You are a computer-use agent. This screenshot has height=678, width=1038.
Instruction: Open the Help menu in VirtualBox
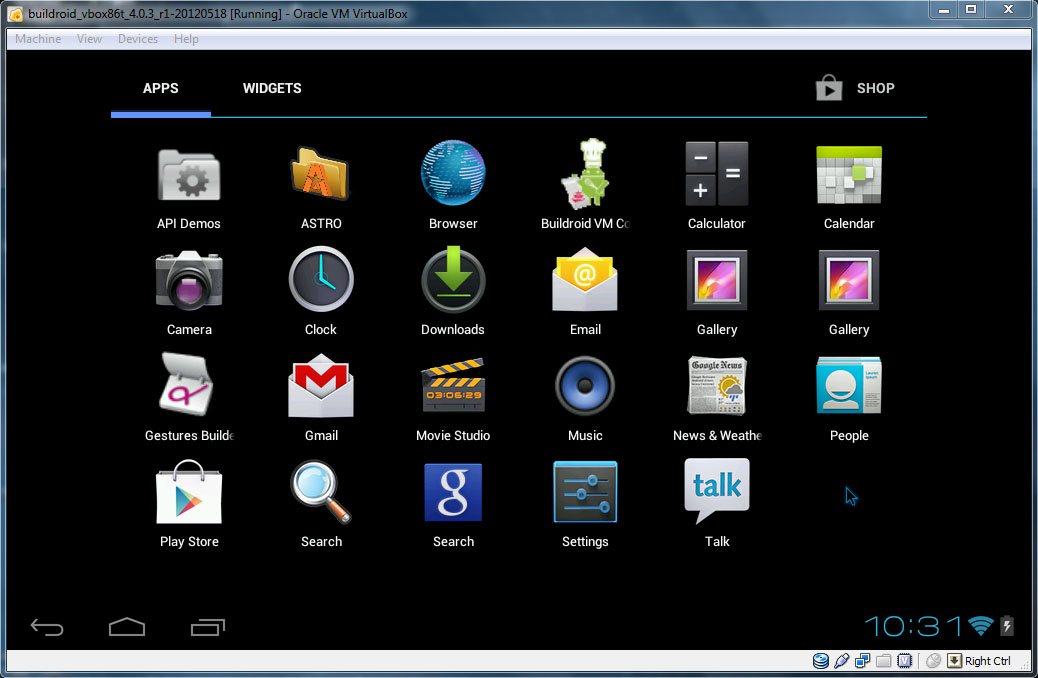pyautogui.click(x=186, y=39)
